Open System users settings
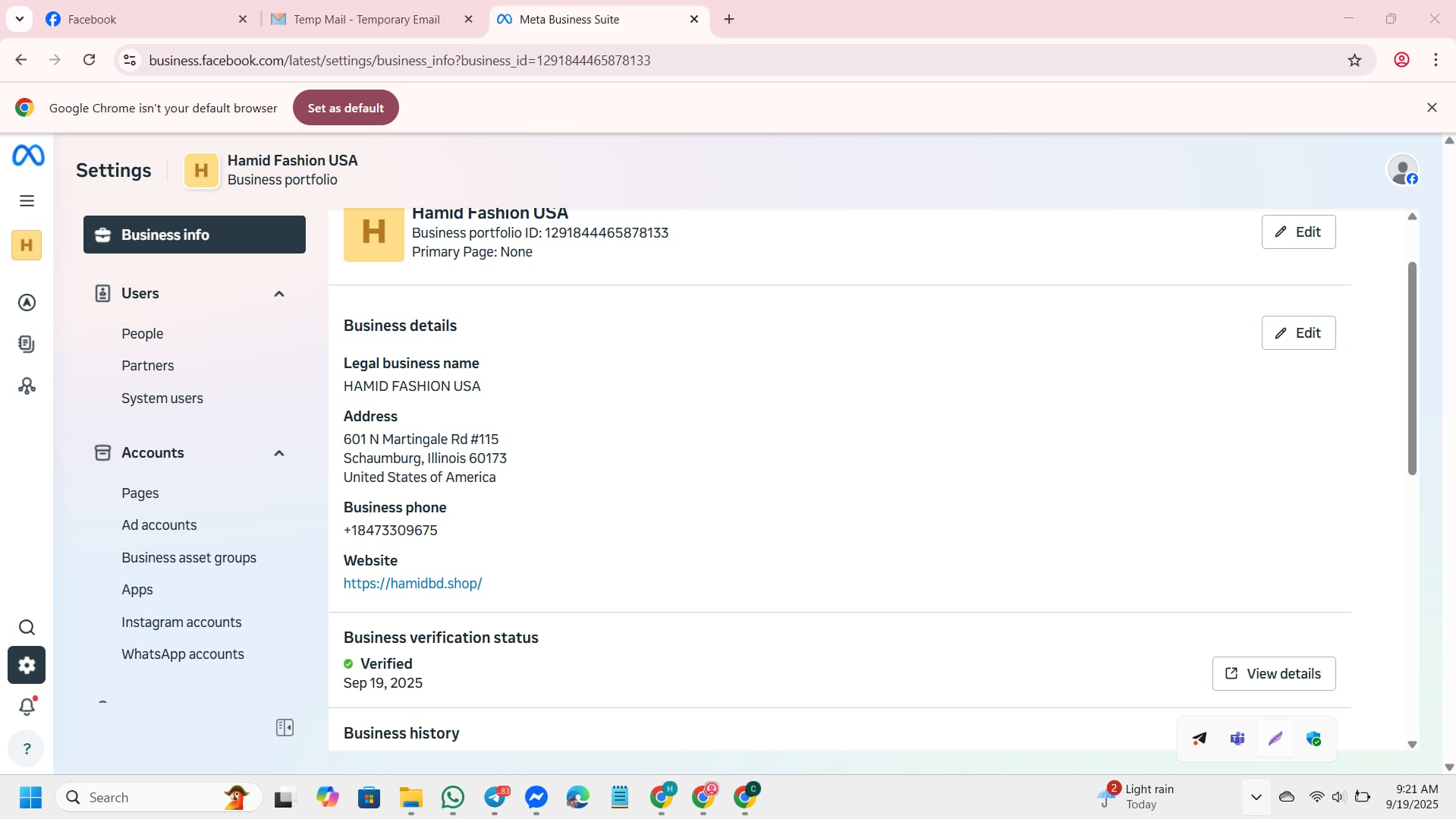 pyautogui.click(x=162, y=398)
